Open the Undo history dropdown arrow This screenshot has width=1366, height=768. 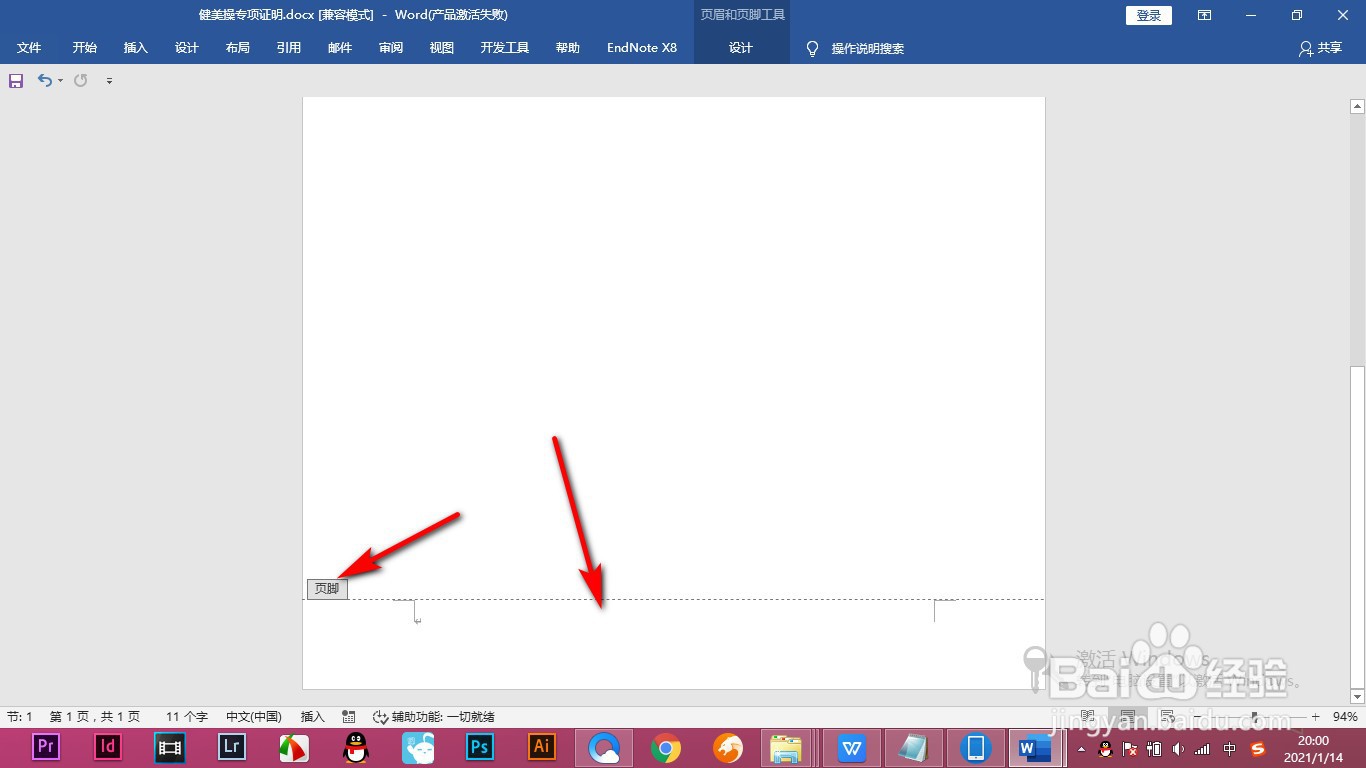pyautogui.click(x=60, y=81)
